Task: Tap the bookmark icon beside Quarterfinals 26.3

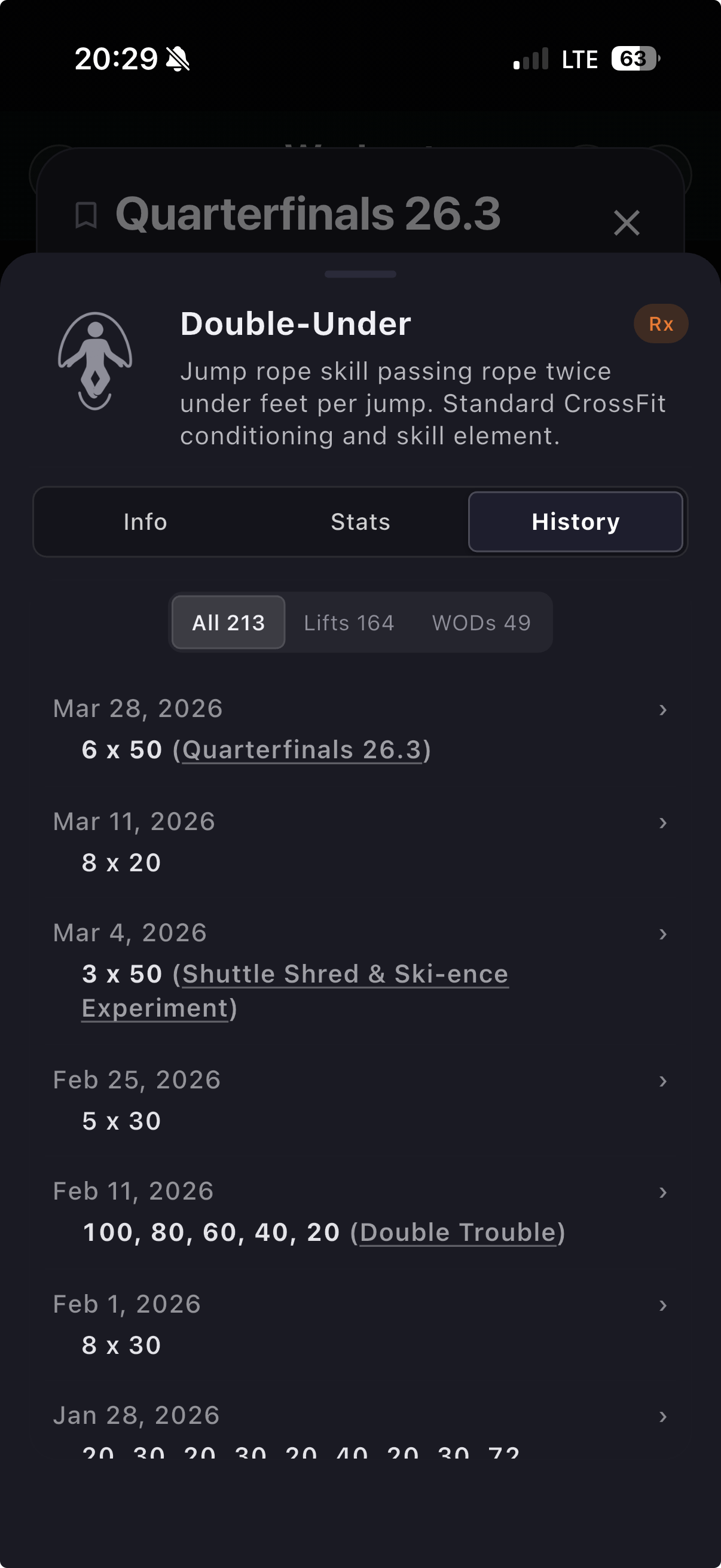Action: coord(85,215)
